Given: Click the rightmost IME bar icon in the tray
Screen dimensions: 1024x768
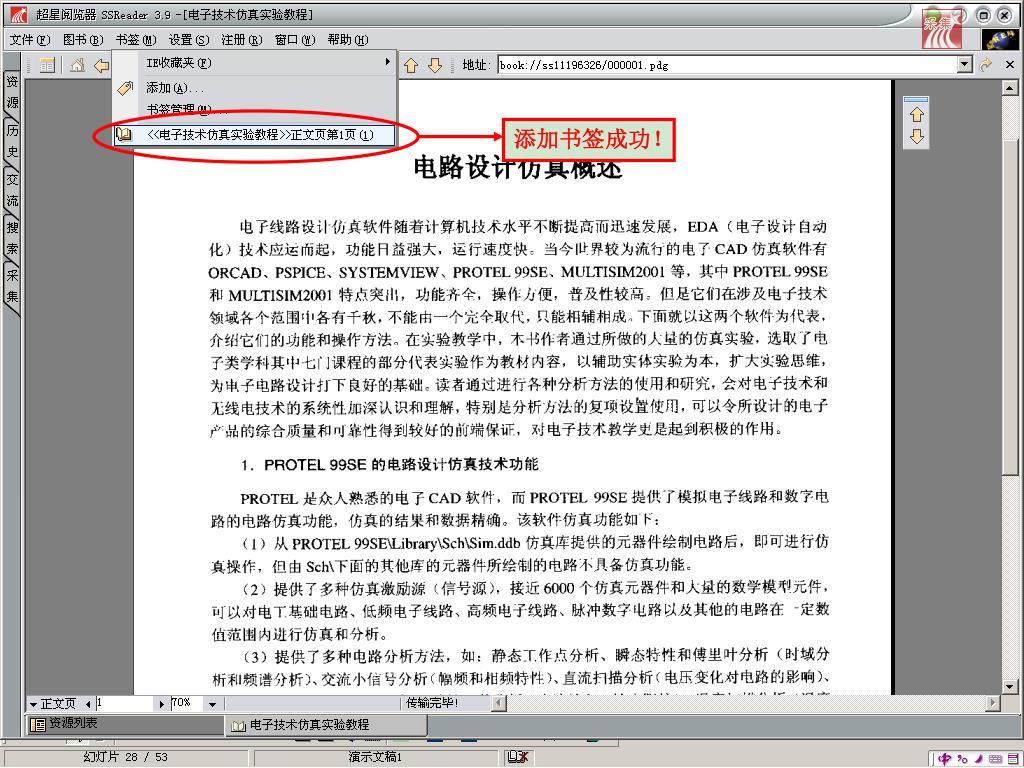Looking at the screenshot, I should click(x=1012, y=758).
